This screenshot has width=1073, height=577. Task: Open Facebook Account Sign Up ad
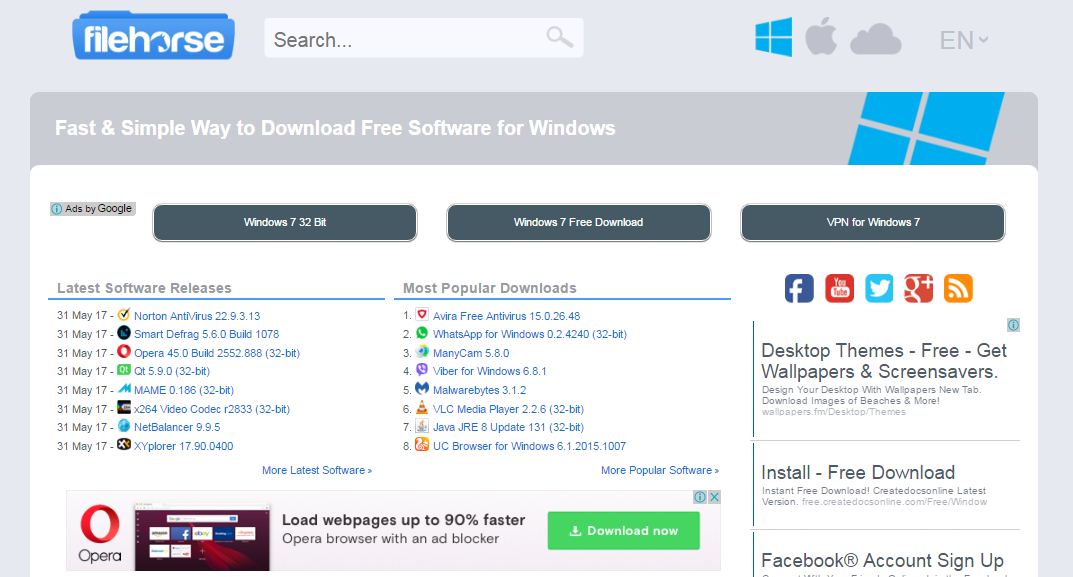[882, 561]
